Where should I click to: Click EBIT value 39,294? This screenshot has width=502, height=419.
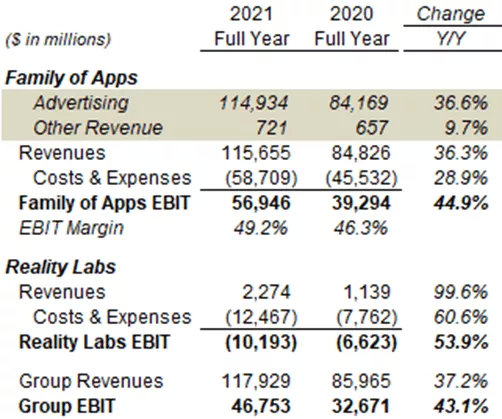pyautogui.click(x=361, y=203)
